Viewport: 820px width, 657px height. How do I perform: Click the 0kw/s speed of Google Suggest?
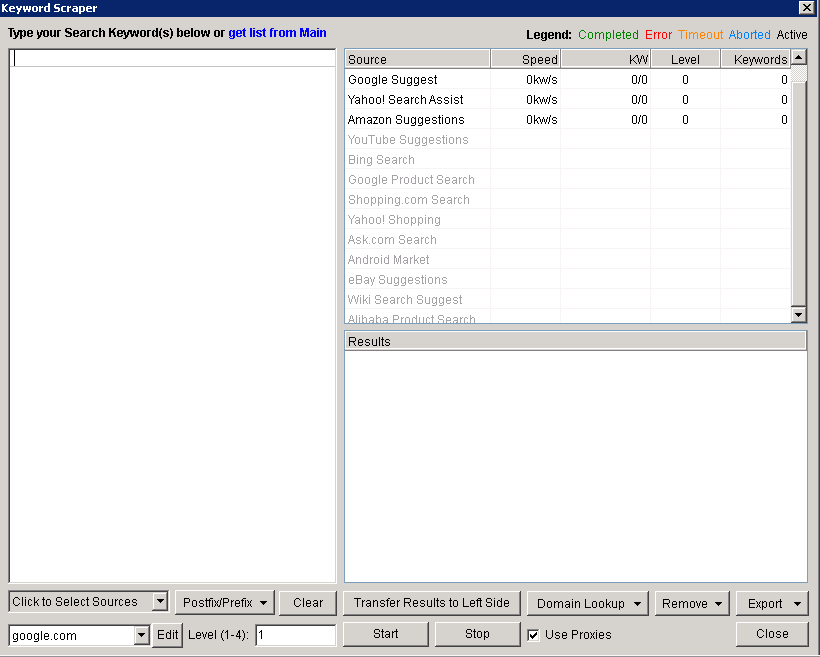click(x=542, y=80)
